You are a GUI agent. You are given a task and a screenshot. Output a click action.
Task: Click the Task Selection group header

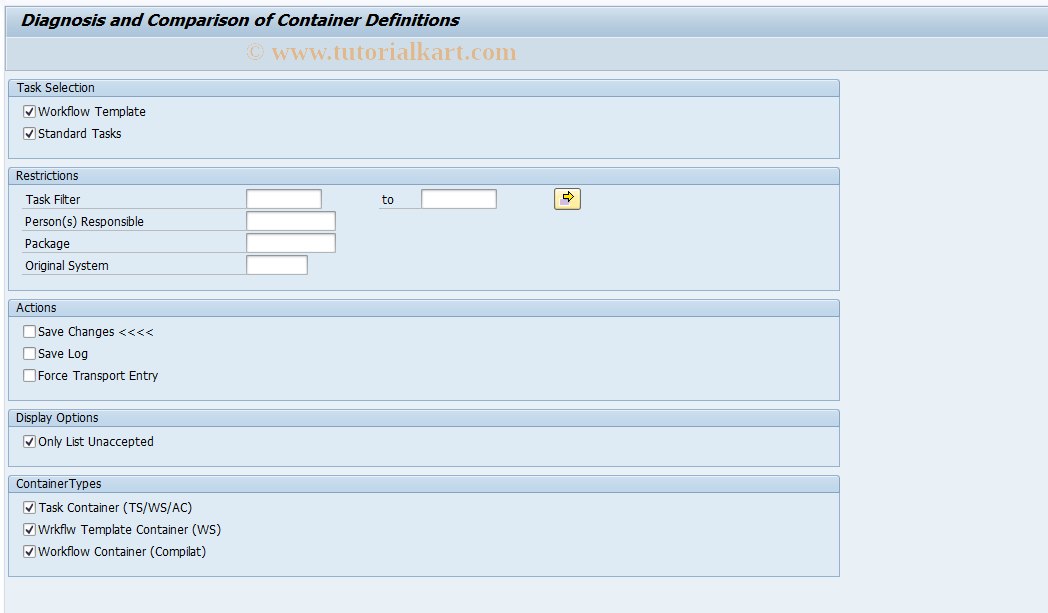(x=424, y=88)
